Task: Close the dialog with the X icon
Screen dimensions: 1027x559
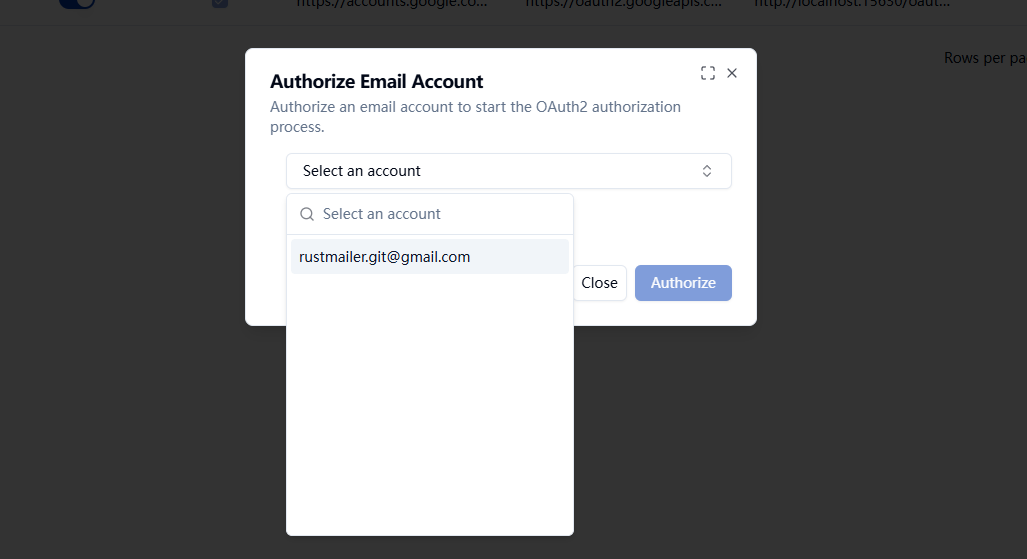Action: (x=732, y=73)
